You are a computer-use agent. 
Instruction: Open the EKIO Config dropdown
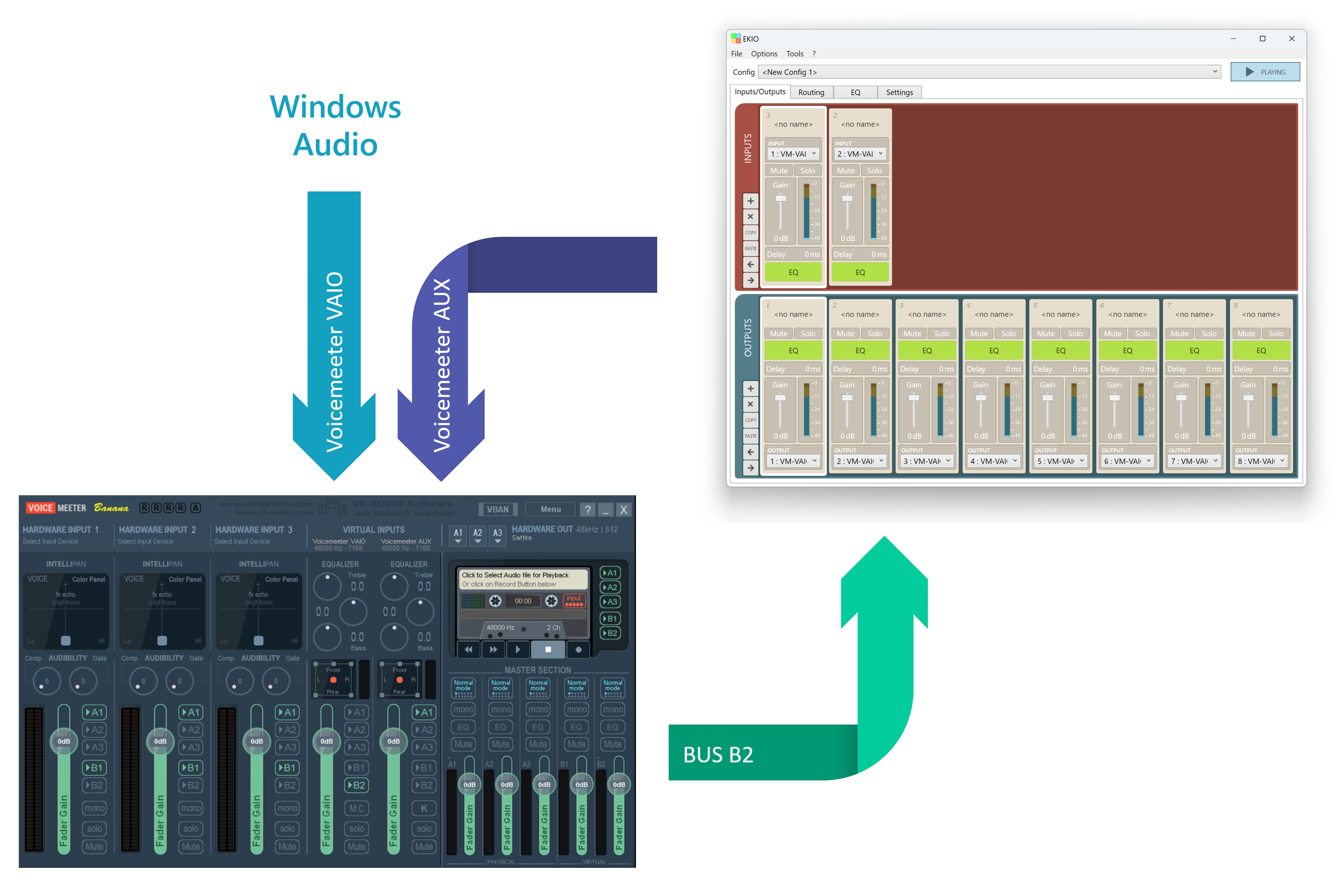point(989,72)
